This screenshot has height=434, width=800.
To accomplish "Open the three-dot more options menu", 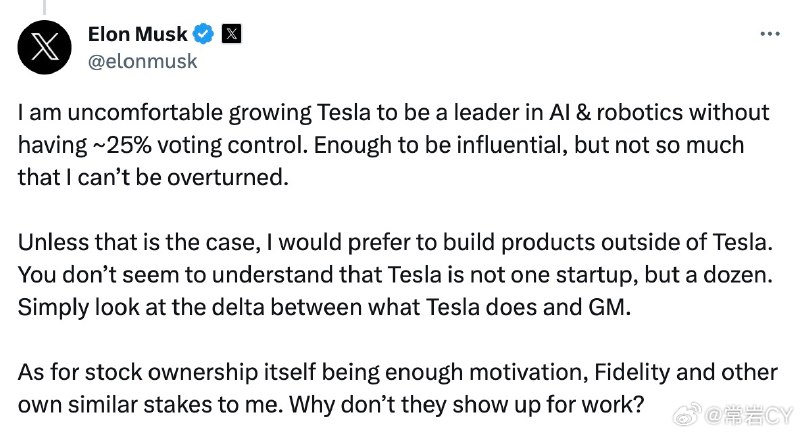I will pyautogui.click(x=770, y=34).
